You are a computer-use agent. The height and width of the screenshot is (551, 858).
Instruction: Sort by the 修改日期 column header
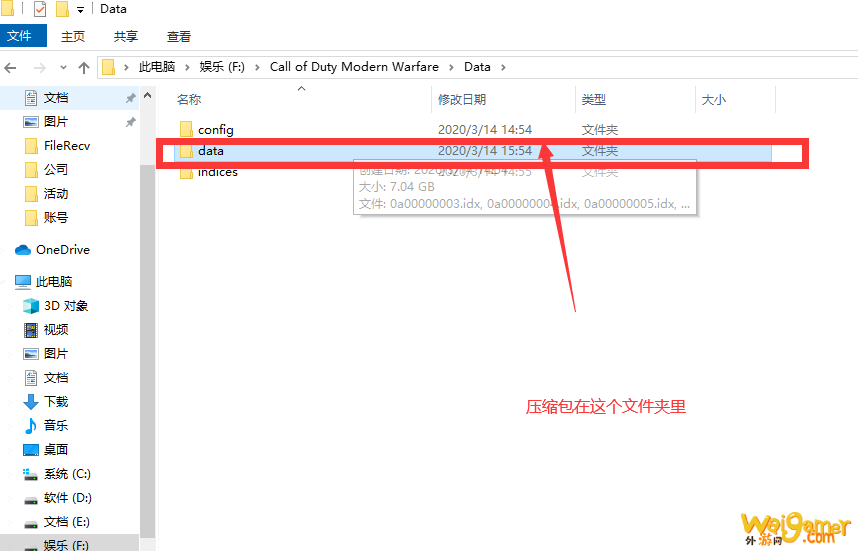pos(462,100)
